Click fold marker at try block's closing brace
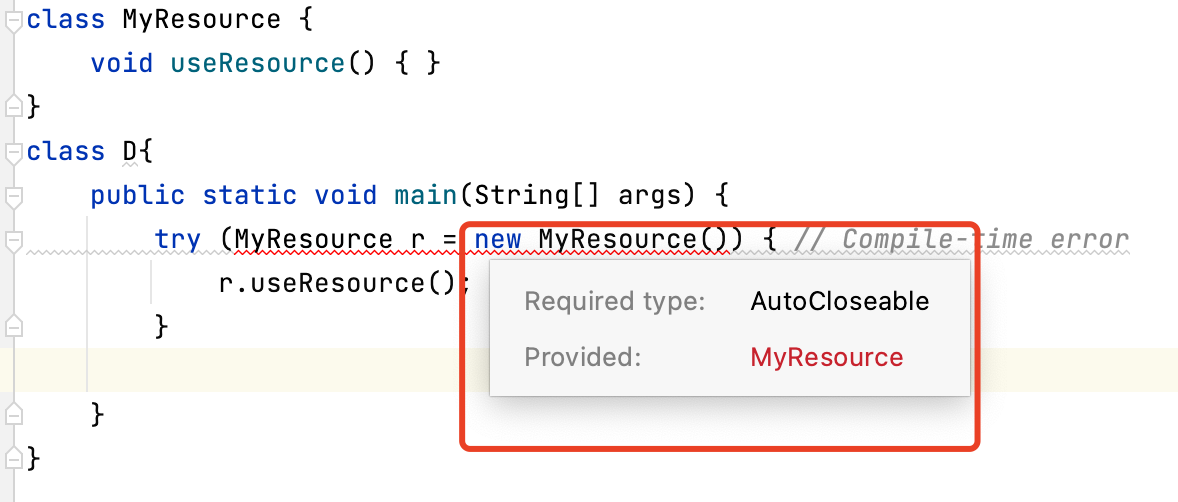1178x502 pixels. point(13,325)
